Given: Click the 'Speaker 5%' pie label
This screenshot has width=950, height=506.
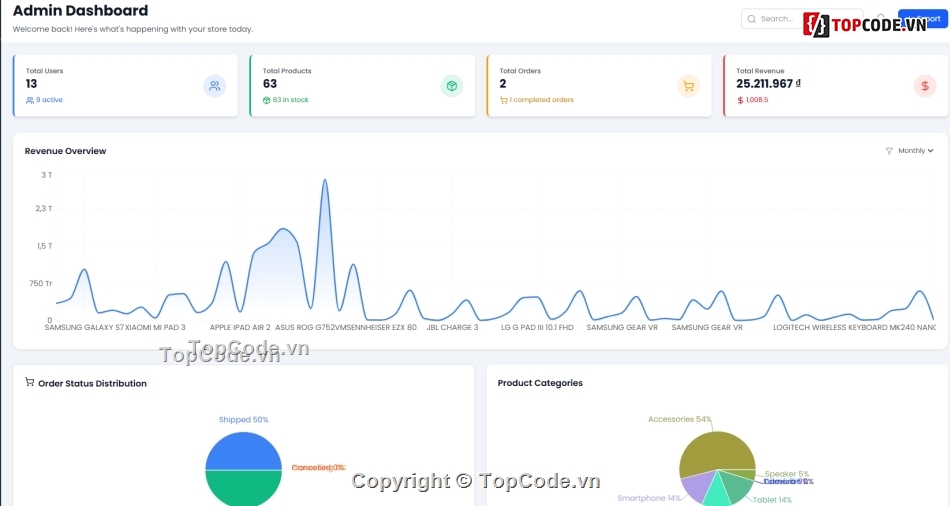Looking at the screenshot, I should pyautogui.click(x=786, y=474).
